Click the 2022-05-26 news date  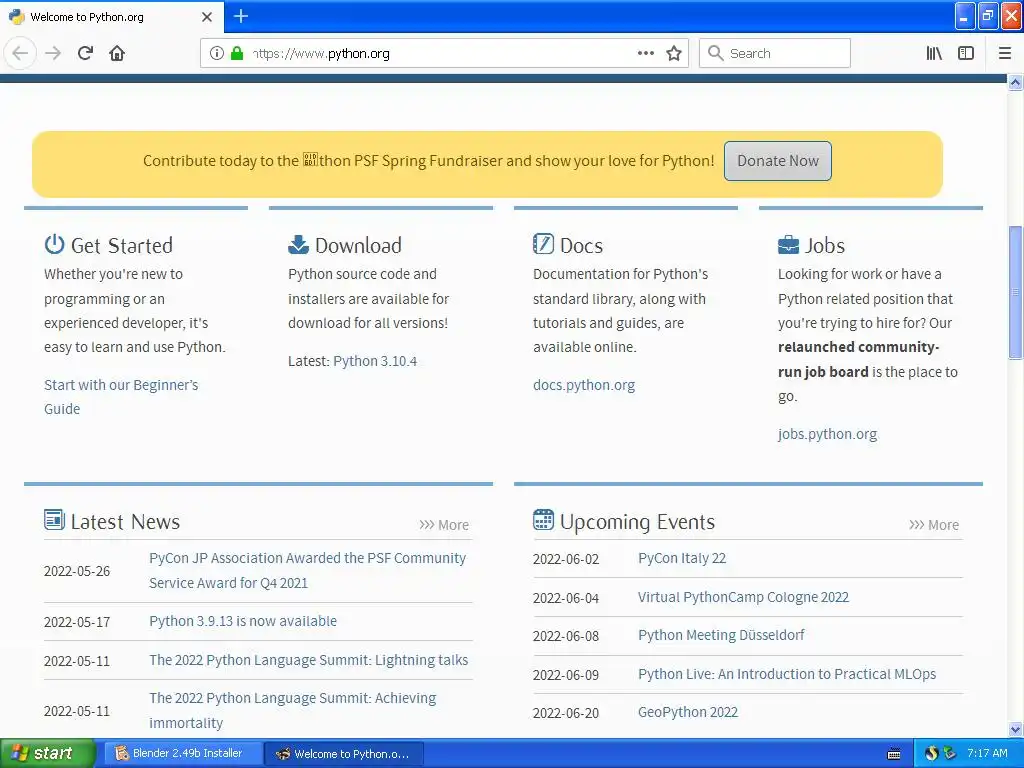click(x=77, y=571)
